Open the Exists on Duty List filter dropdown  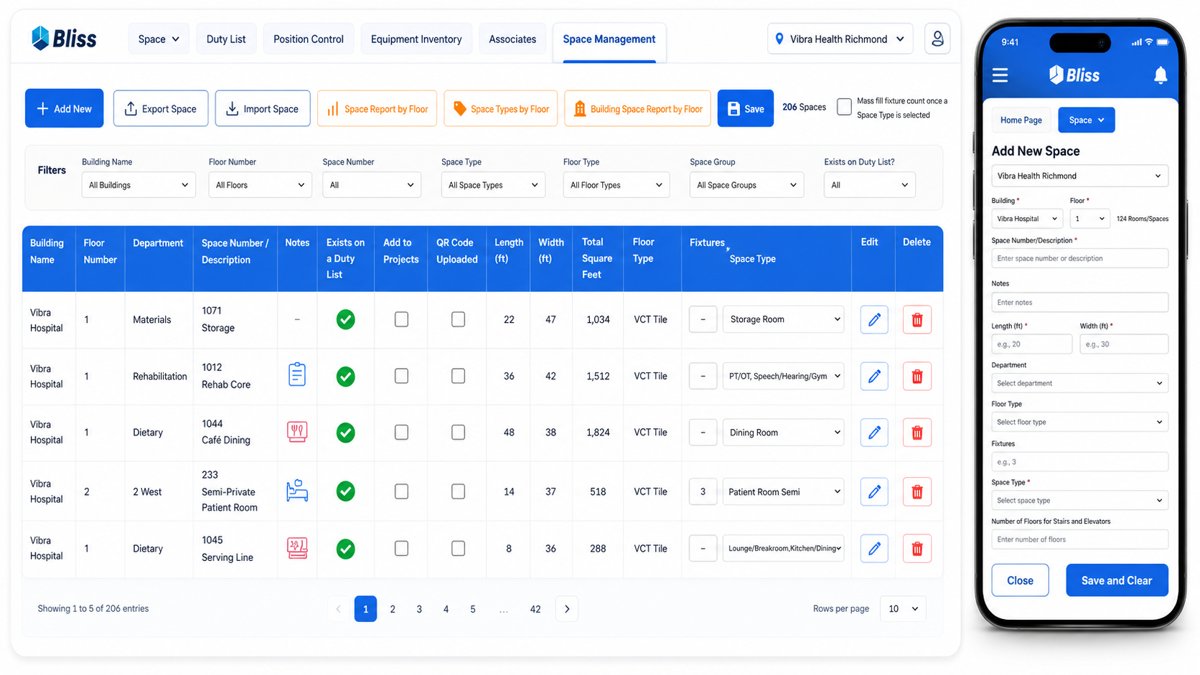869,185
